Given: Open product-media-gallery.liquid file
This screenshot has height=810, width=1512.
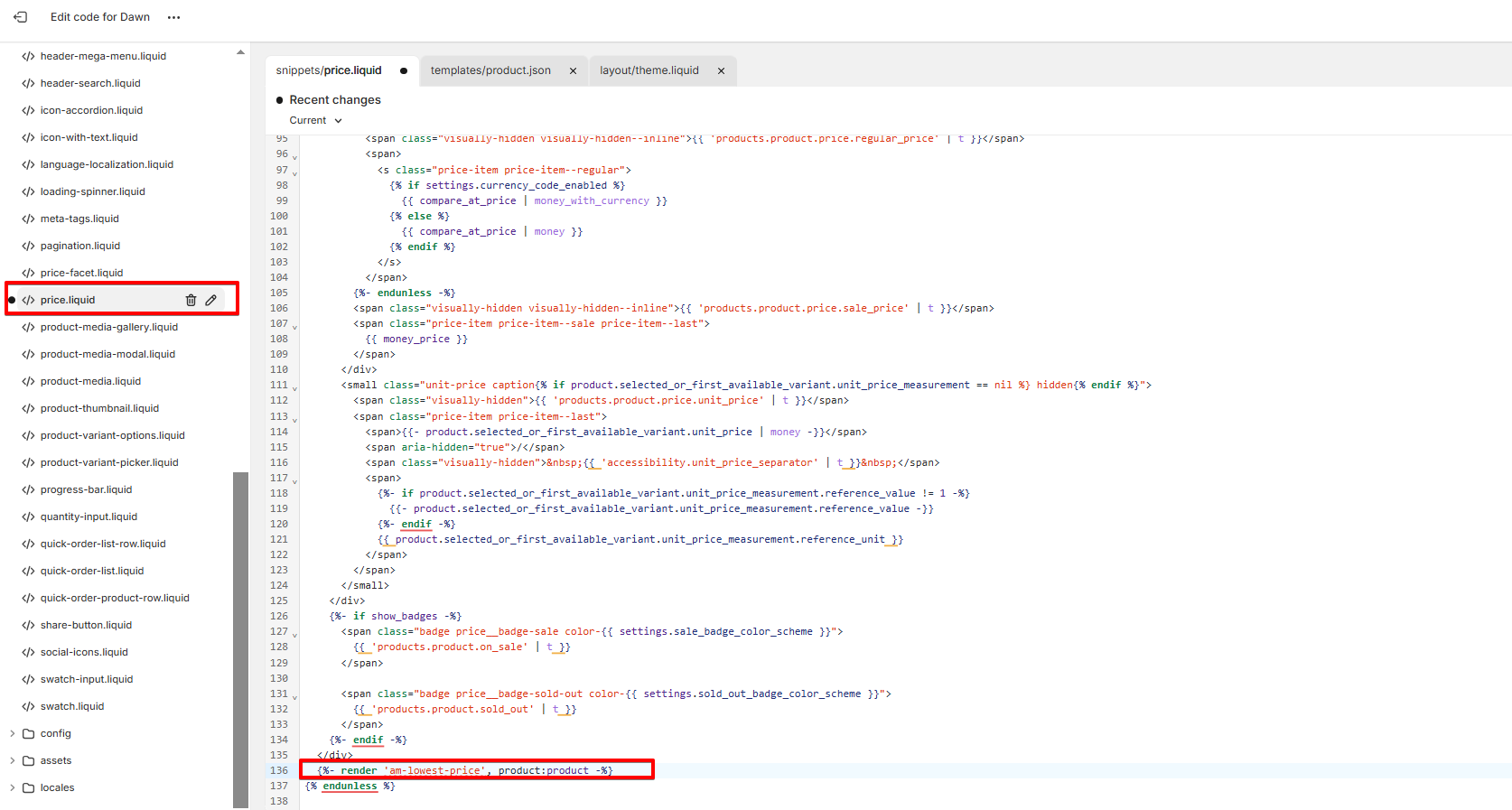Looking at the screenshot, I should point(109,327).
